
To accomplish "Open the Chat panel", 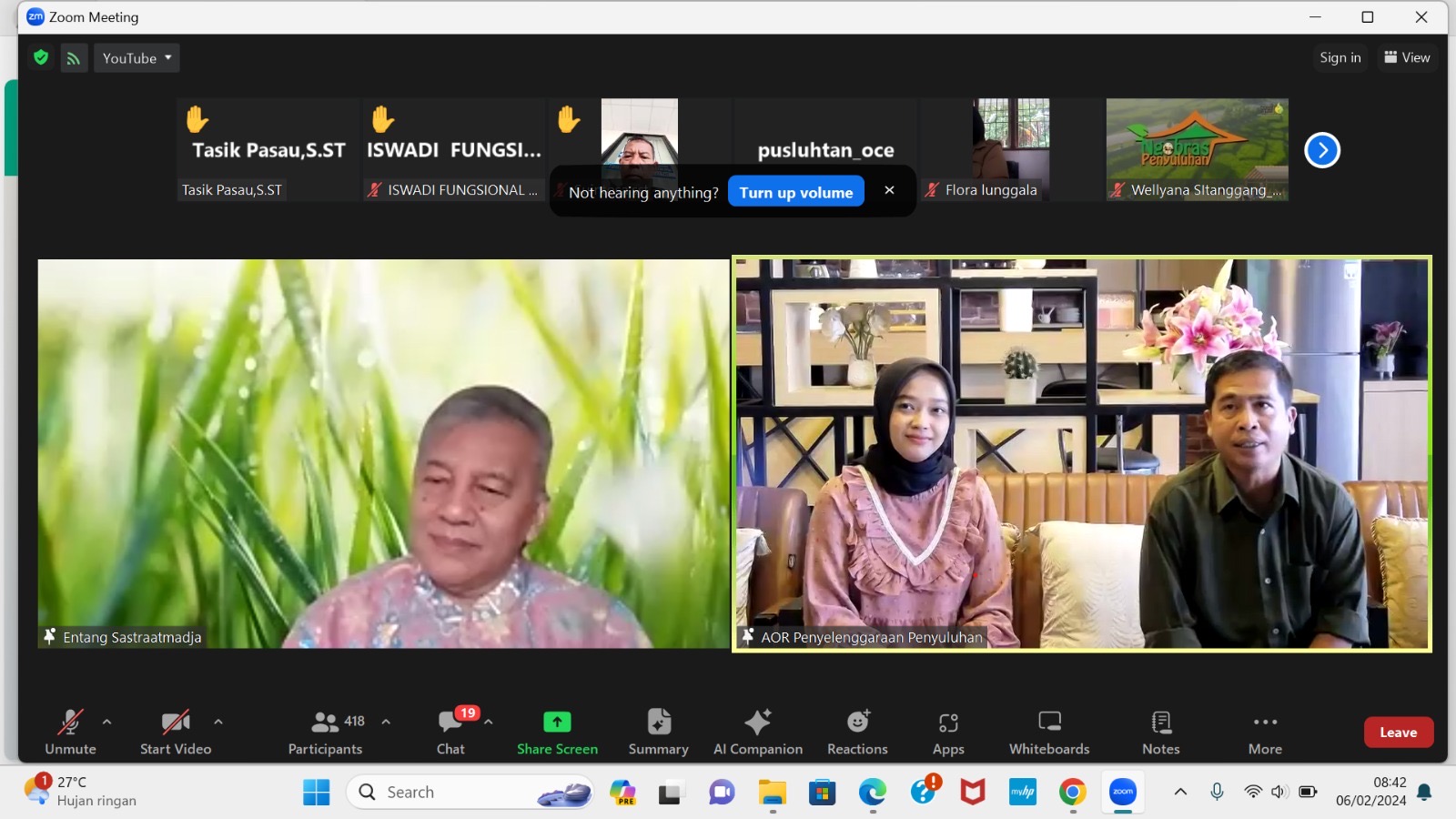I will (450, 731).
